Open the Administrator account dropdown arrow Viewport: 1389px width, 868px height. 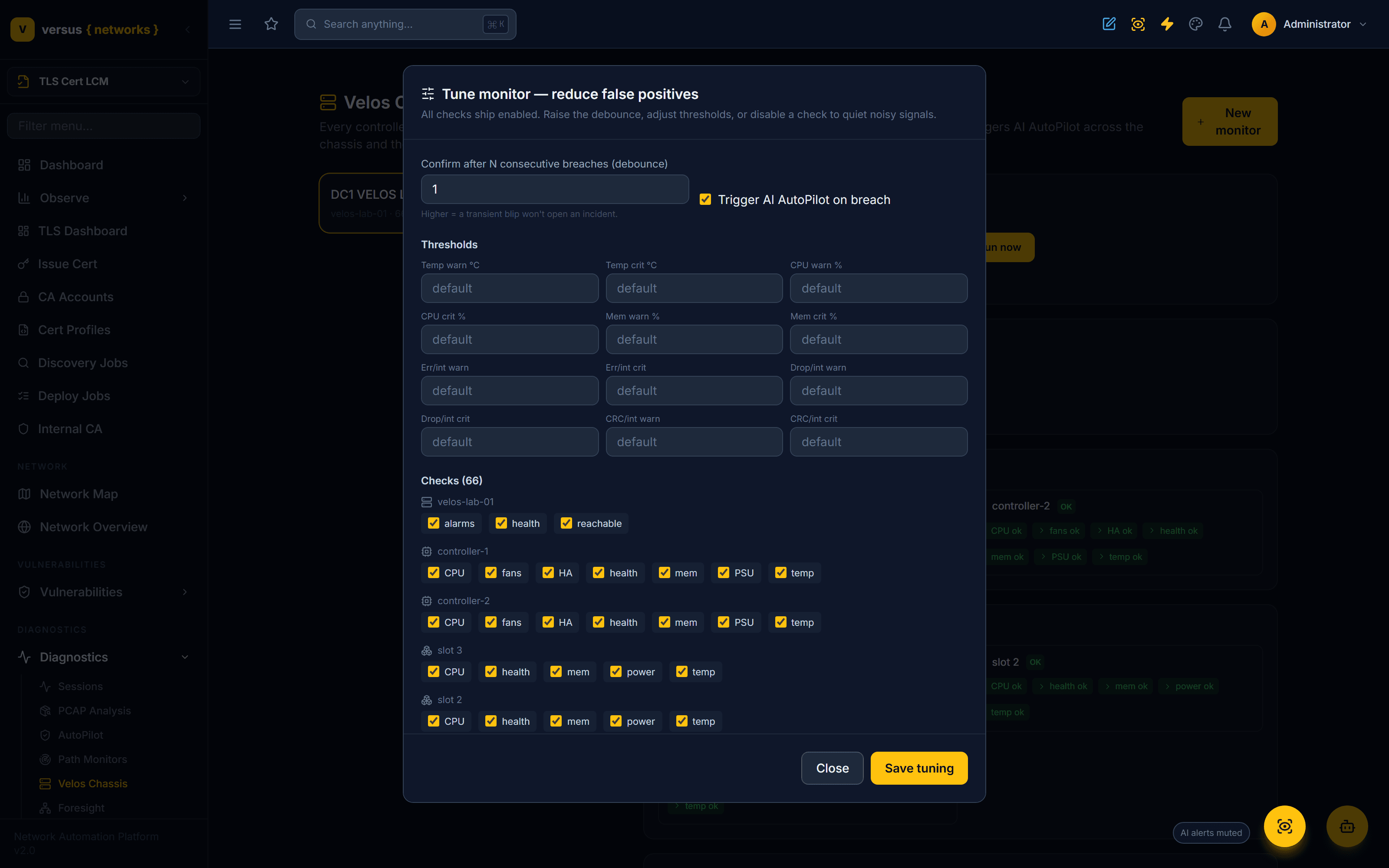point(1363,24)
